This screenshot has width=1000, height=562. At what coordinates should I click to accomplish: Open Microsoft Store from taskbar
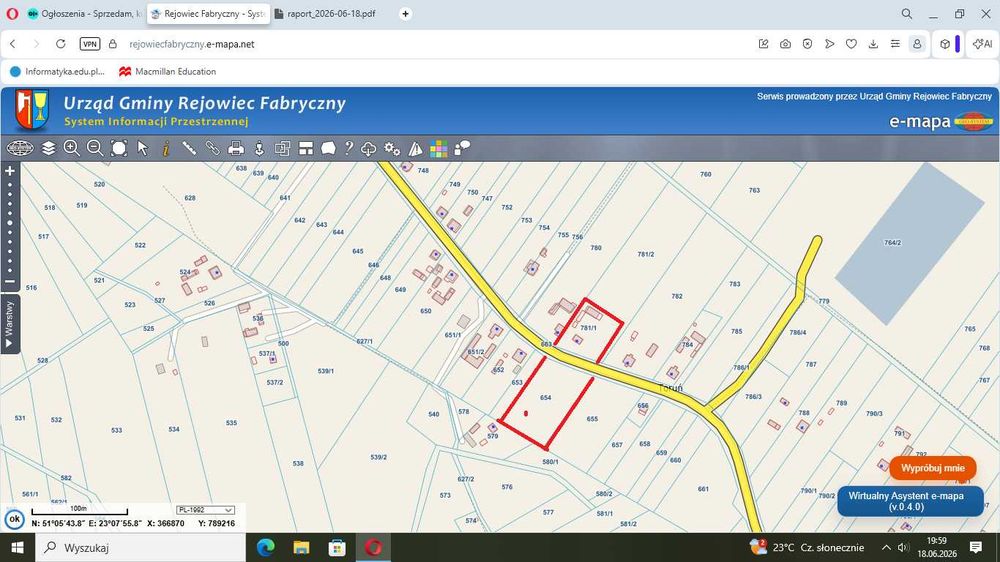[337, 547]
